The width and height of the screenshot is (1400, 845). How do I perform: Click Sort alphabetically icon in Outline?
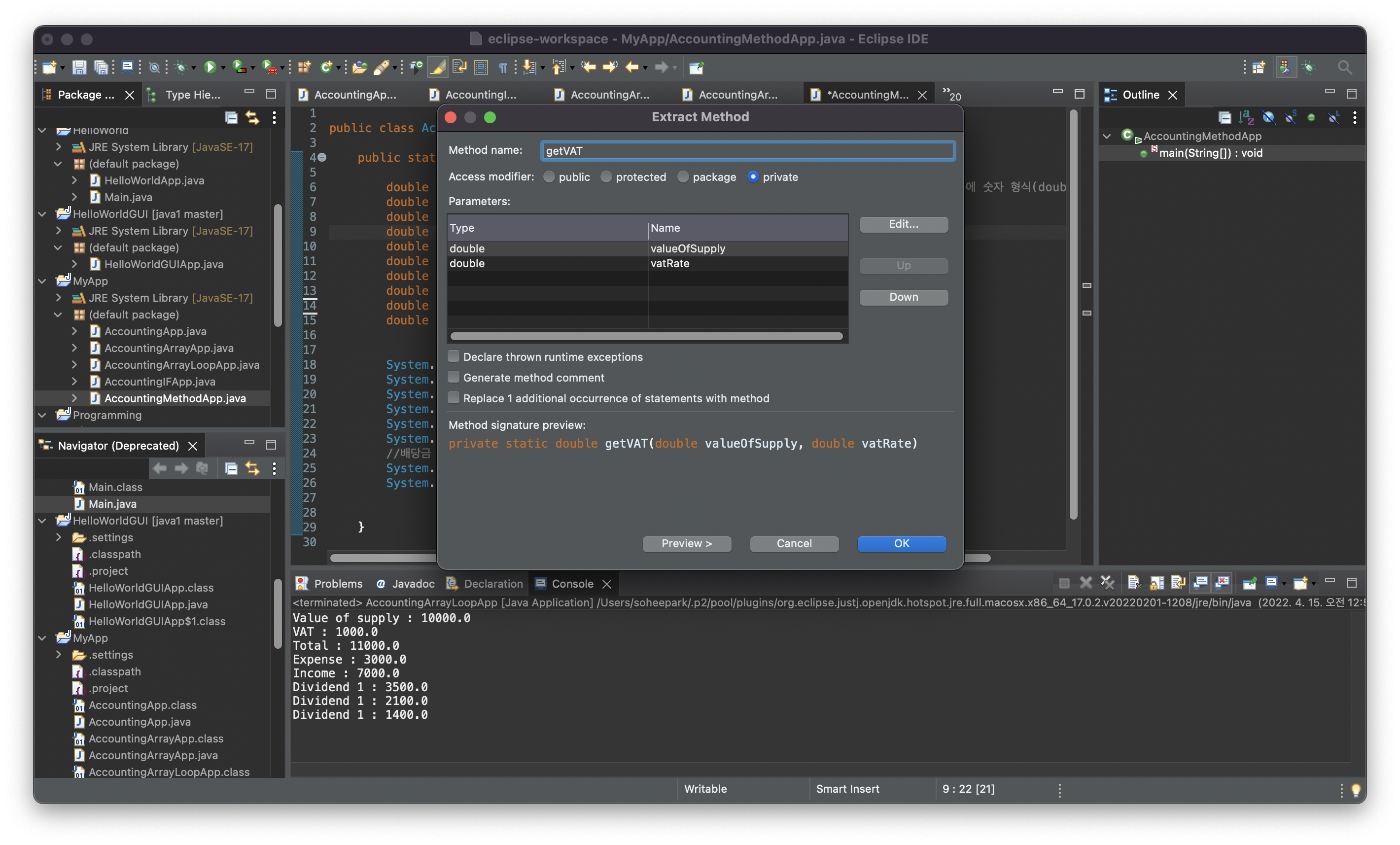pyautogui.click(x=1246, y=118)
